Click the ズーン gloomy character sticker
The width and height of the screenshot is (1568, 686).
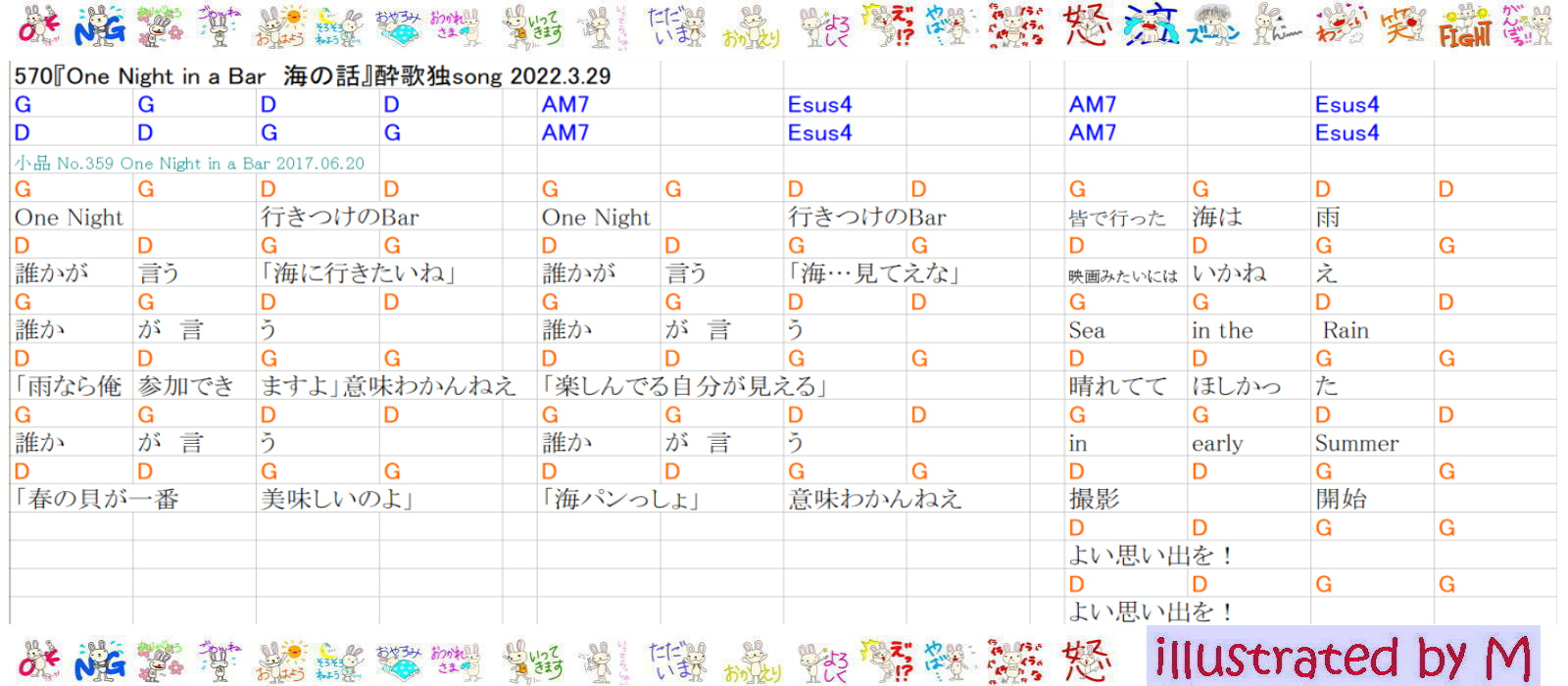coord(1215,26)
